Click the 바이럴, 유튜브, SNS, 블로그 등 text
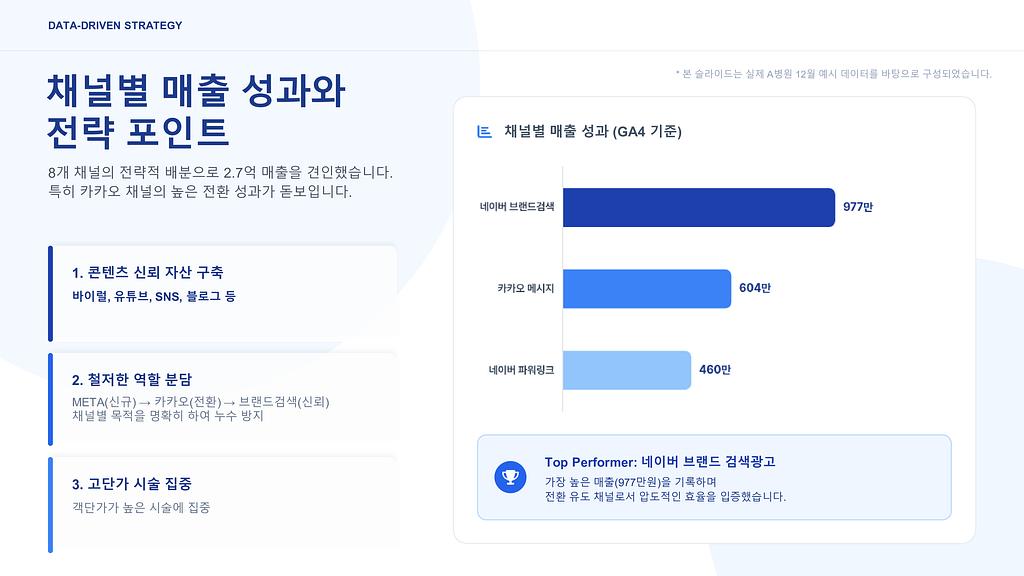Image resolution: width=1024 pixels, height=576 pixels. [x=154, y=297]
